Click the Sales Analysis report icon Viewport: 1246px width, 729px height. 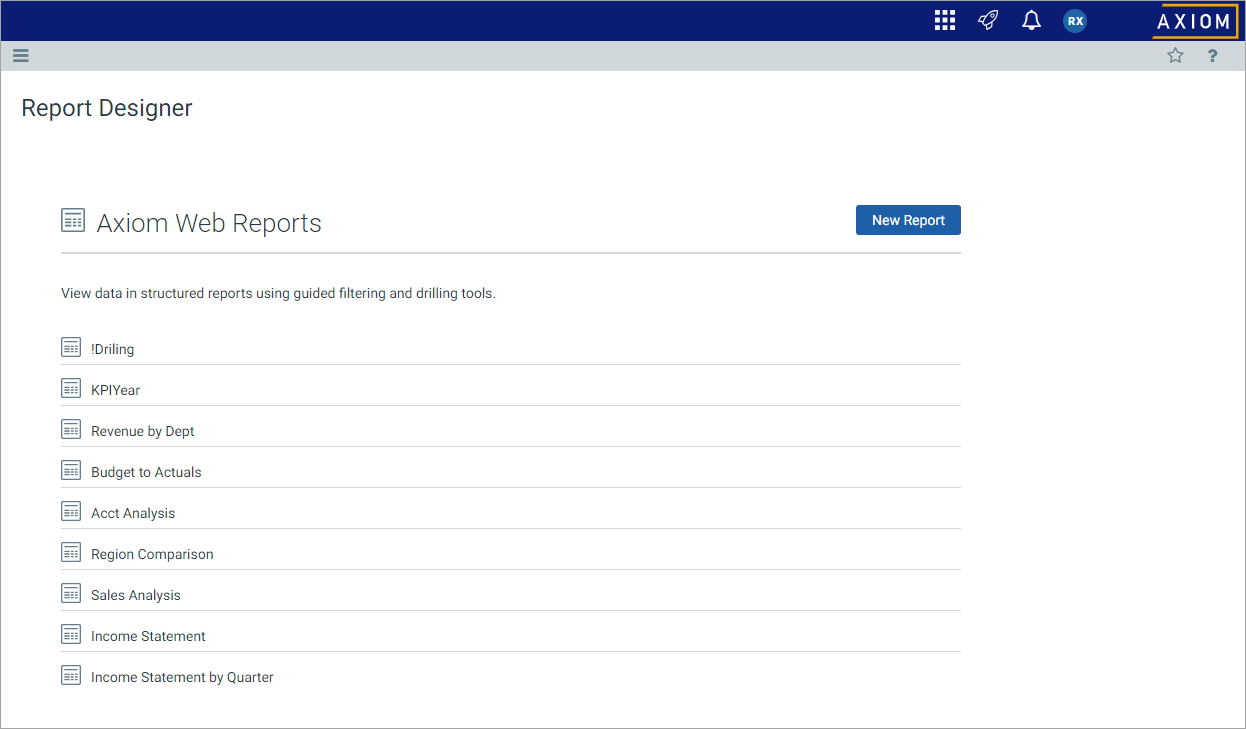[x=71, y=593]
